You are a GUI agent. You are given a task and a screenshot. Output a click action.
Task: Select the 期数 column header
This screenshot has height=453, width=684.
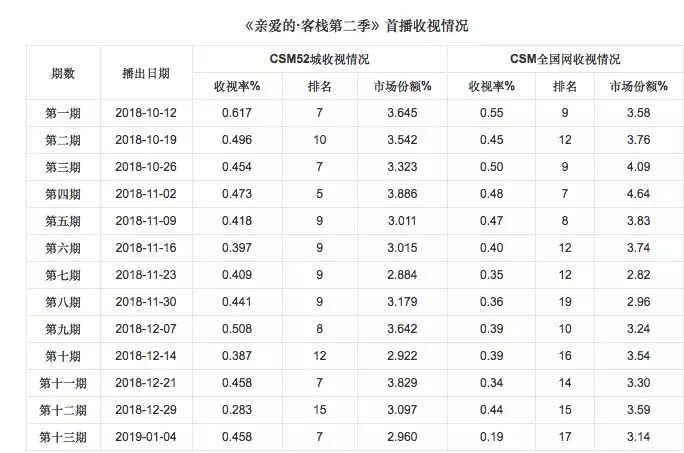(x=63, y=73)
